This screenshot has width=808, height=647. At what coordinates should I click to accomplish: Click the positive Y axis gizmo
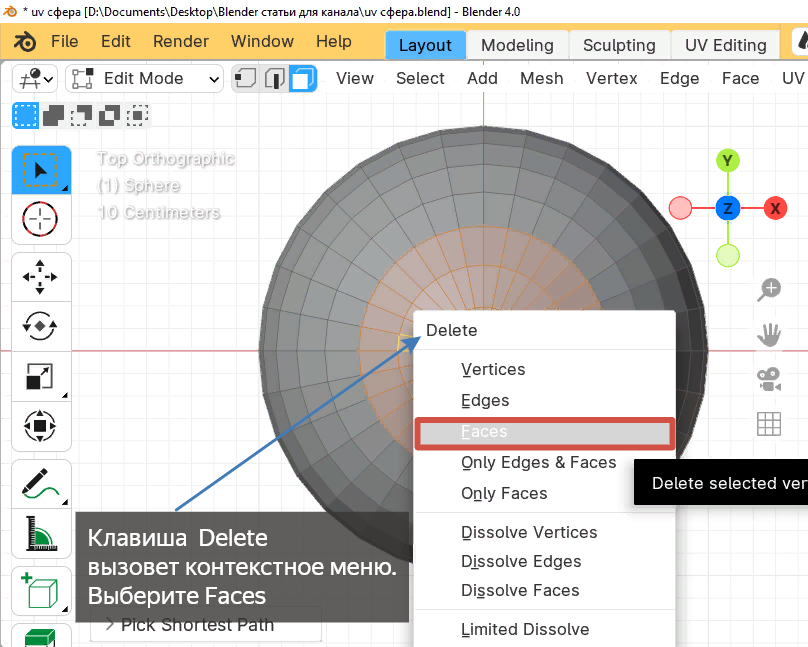[728, 161]
